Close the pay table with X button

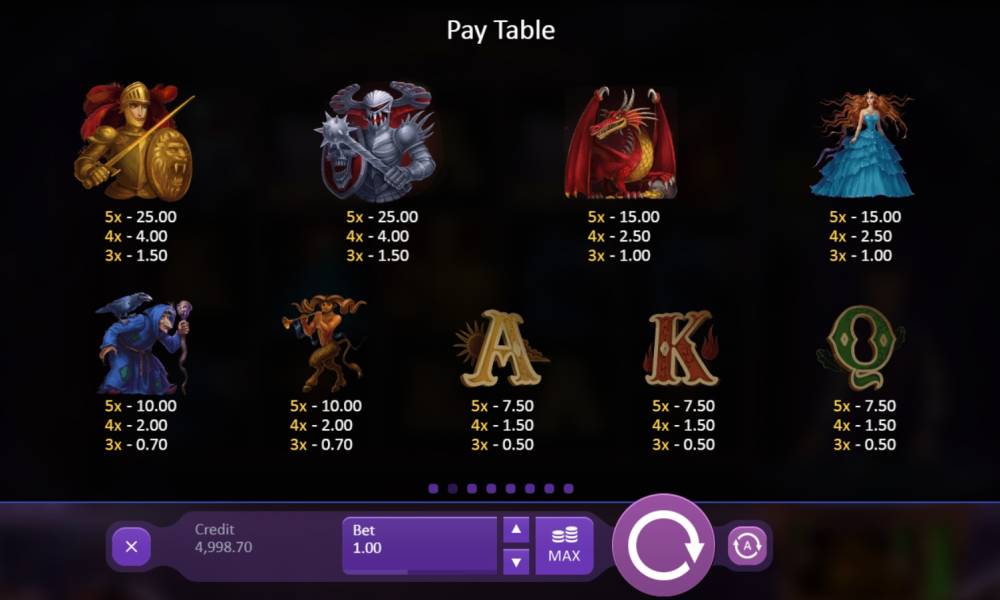pos(131,546)
